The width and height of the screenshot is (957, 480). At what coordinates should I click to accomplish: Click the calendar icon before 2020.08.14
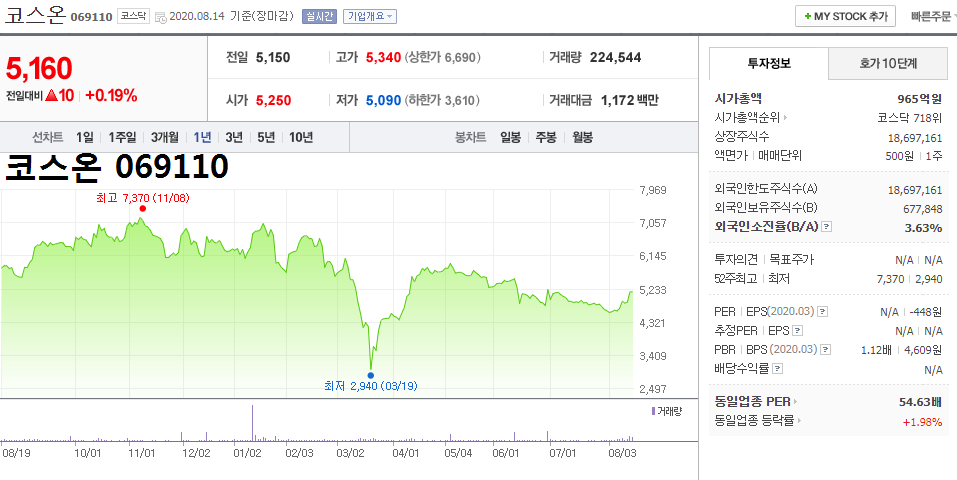click(x=161, y=18)
